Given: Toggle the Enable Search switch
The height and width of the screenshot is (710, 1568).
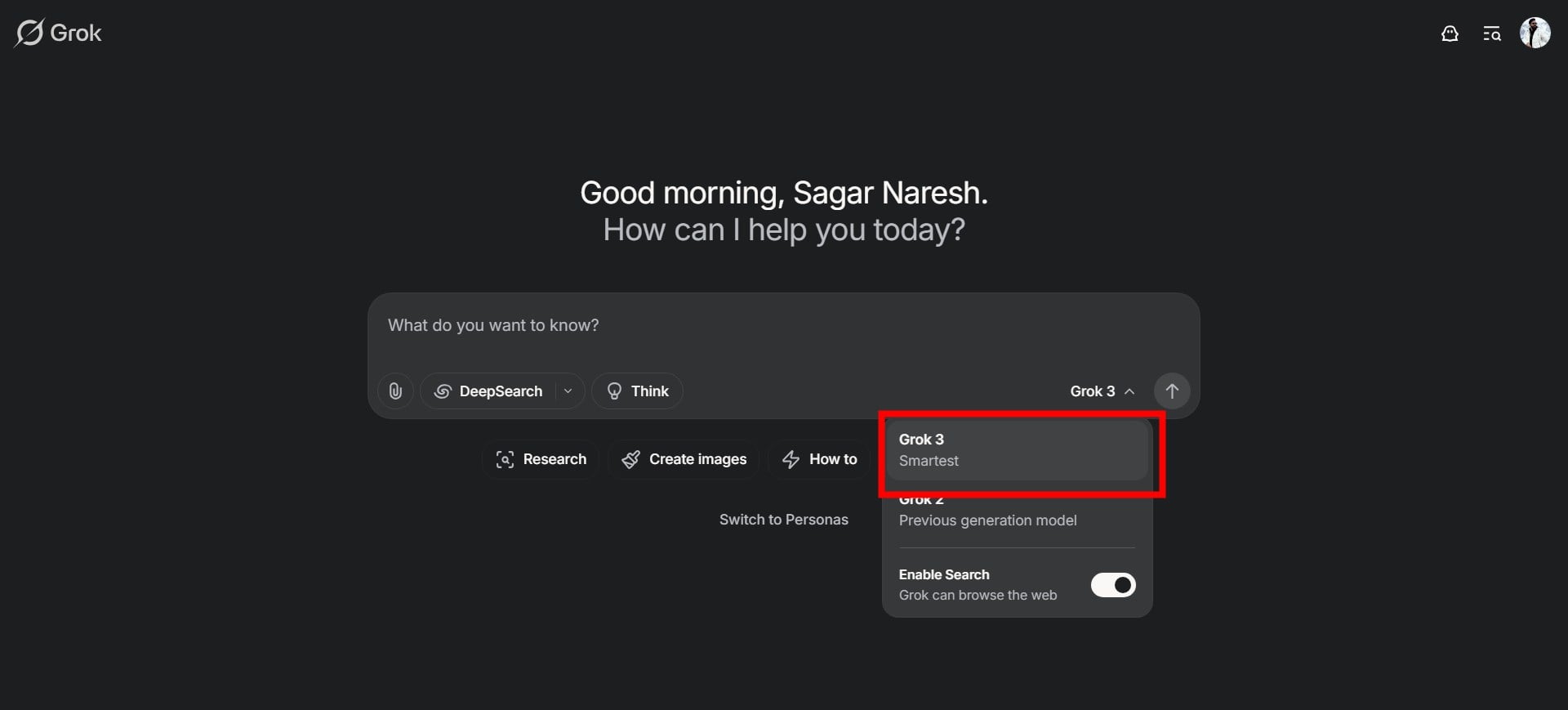Looking at the screenshot, I should click(1113, 585).
